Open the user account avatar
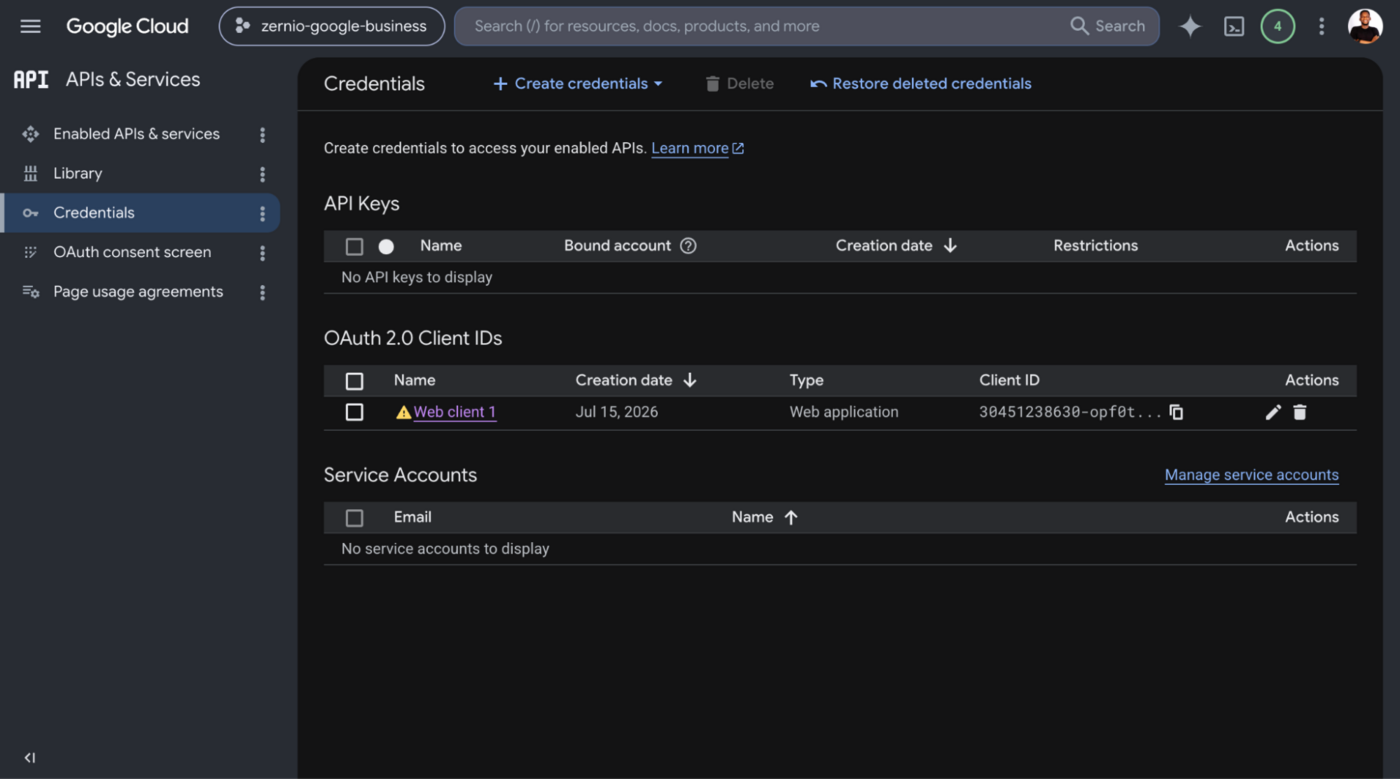 point(1365,27)
